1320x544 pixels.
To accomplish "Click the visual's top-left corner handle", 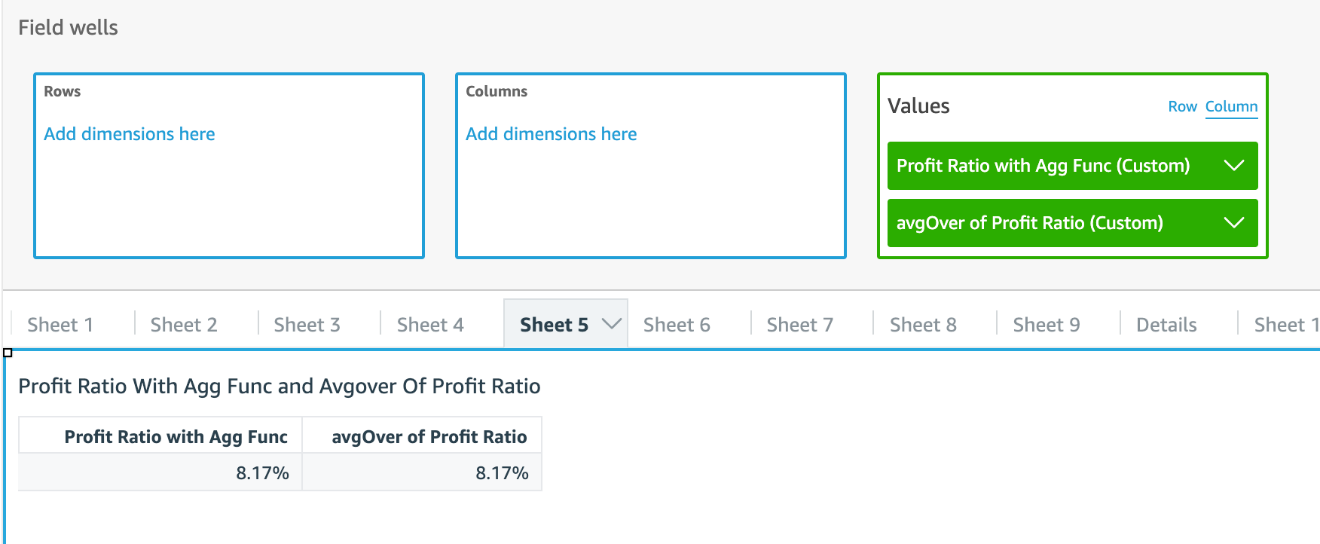I will [8, 353].
